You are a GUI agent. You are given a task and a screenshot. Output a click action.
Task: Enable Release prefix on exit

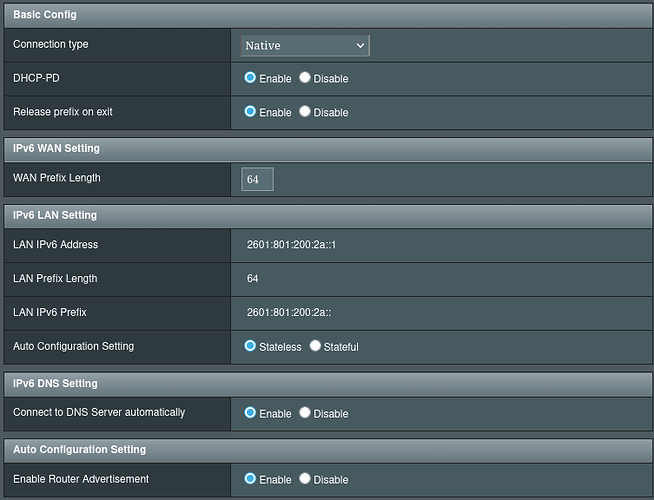(250, 112)
